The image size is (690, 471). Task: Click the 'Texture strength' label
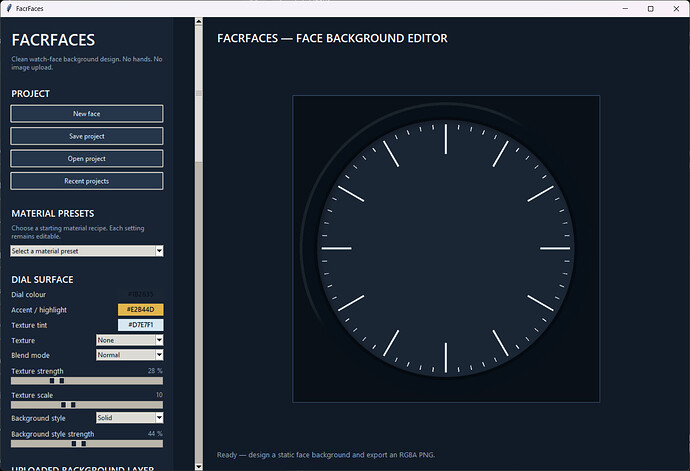coord(37,371)
